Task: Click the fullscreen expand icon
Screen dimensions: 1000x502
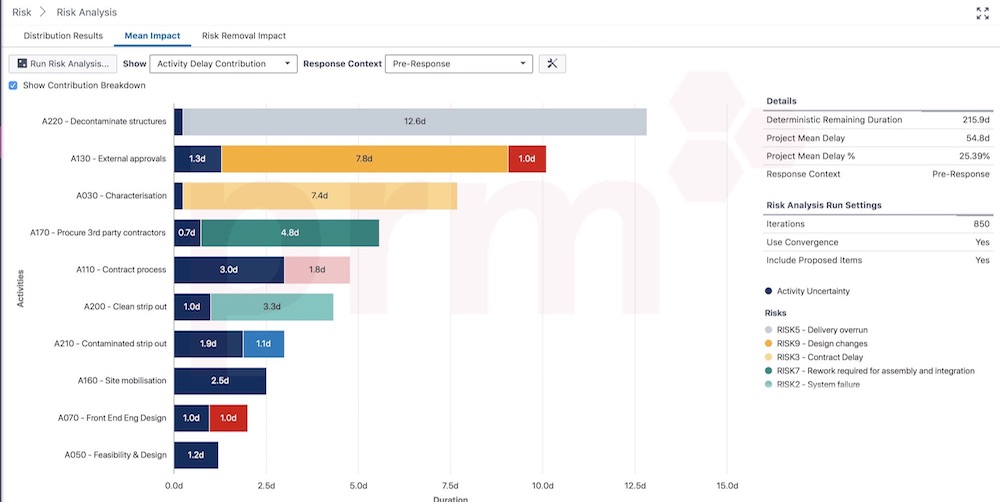Action: click(x=982, y=13)
